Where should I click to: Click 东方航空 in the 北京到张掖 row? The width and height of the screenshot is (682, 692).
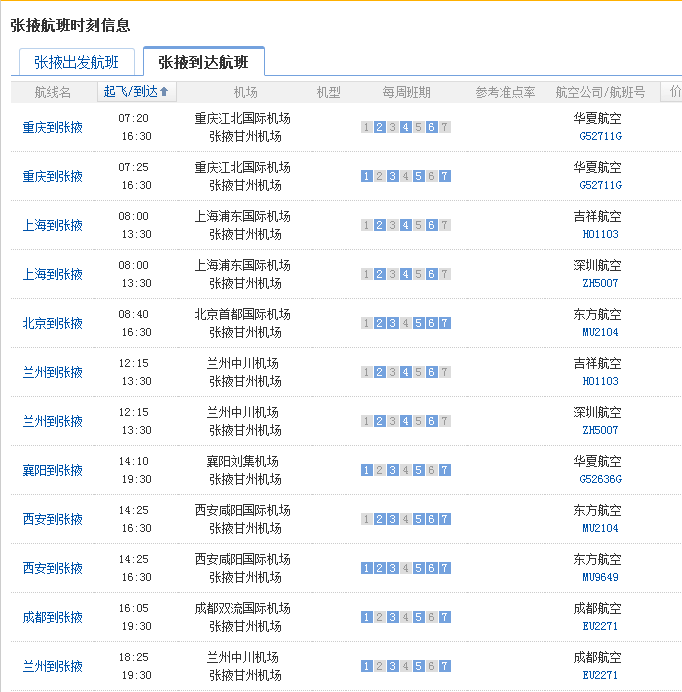click(597, 315)
